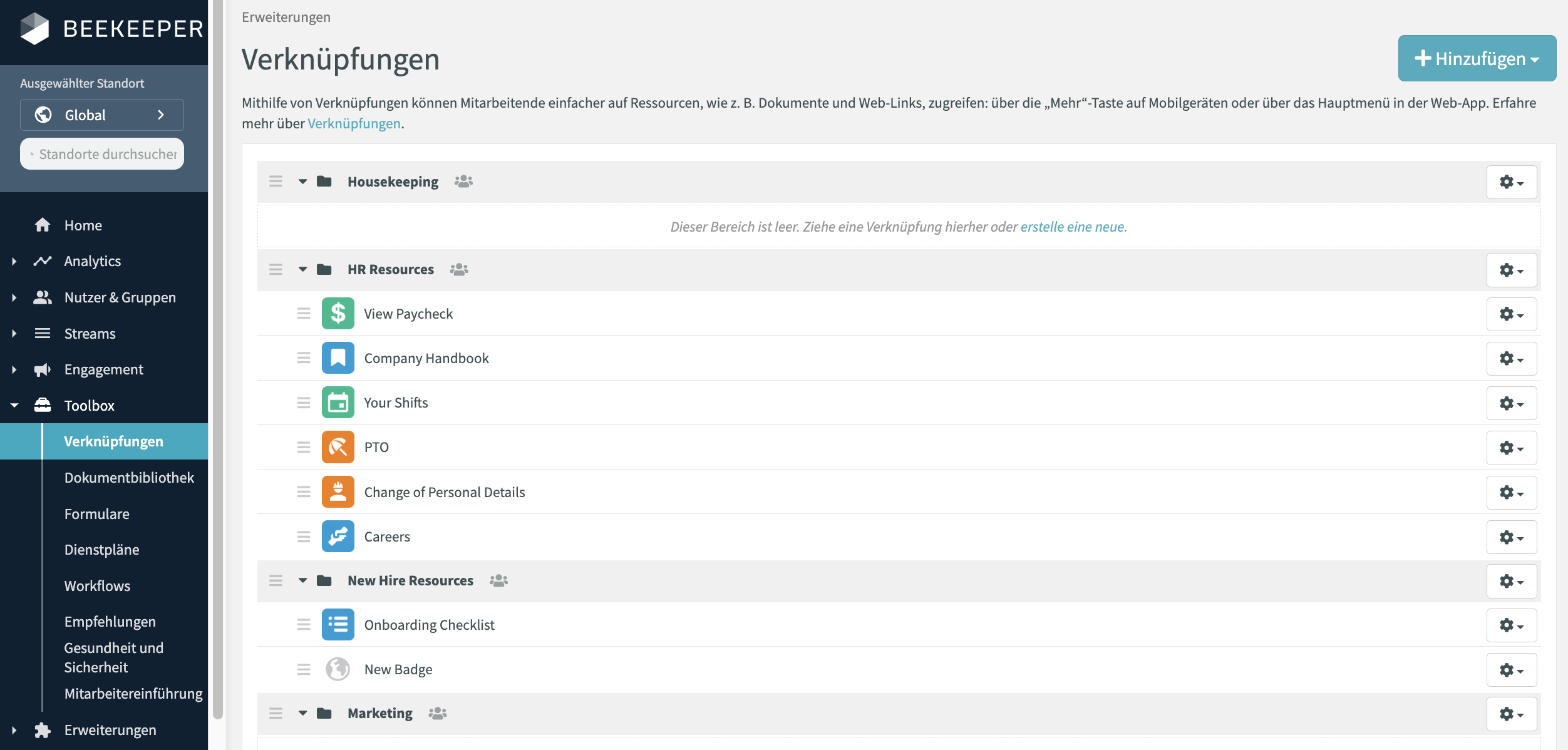Open the Global location selector
1568x750 pixels.
[x=102, y=115]
